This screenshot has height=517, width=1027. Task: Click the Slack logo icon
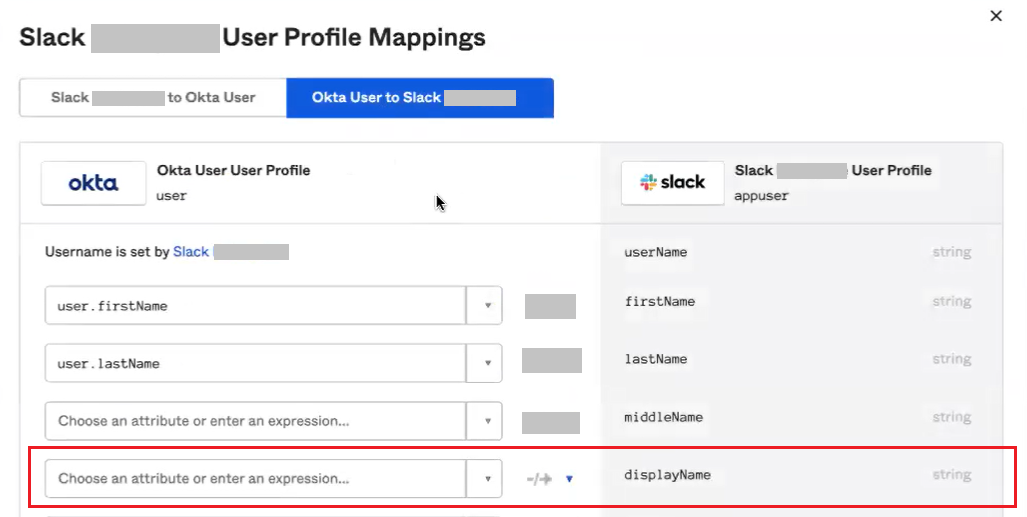coord(672,183)
